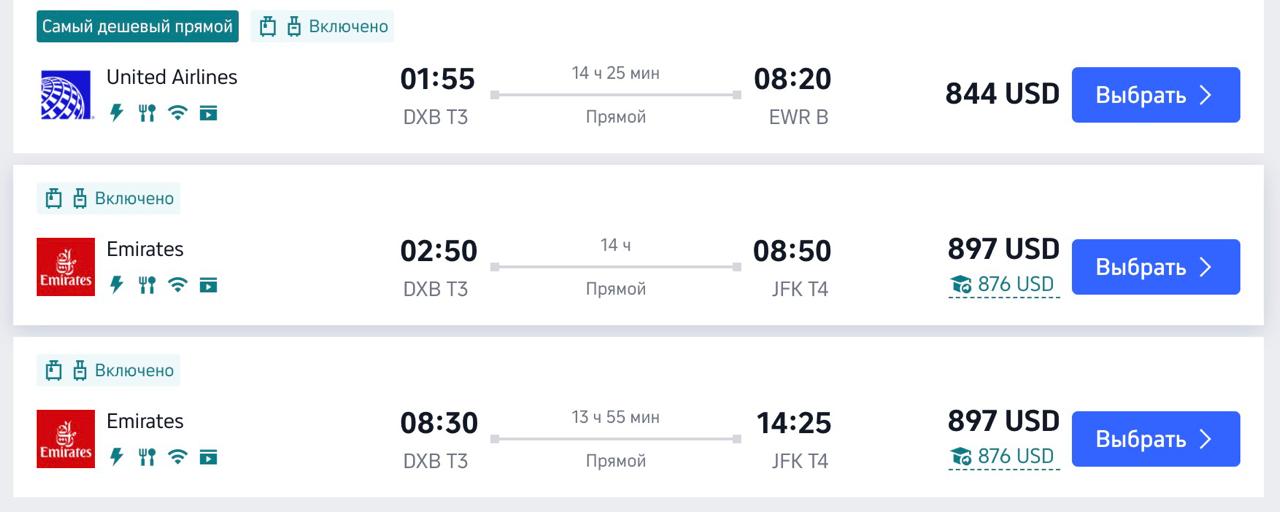Click the entertainment screen icon for United Airlines
The image size is (1280, 512).
tap(208, 113)
